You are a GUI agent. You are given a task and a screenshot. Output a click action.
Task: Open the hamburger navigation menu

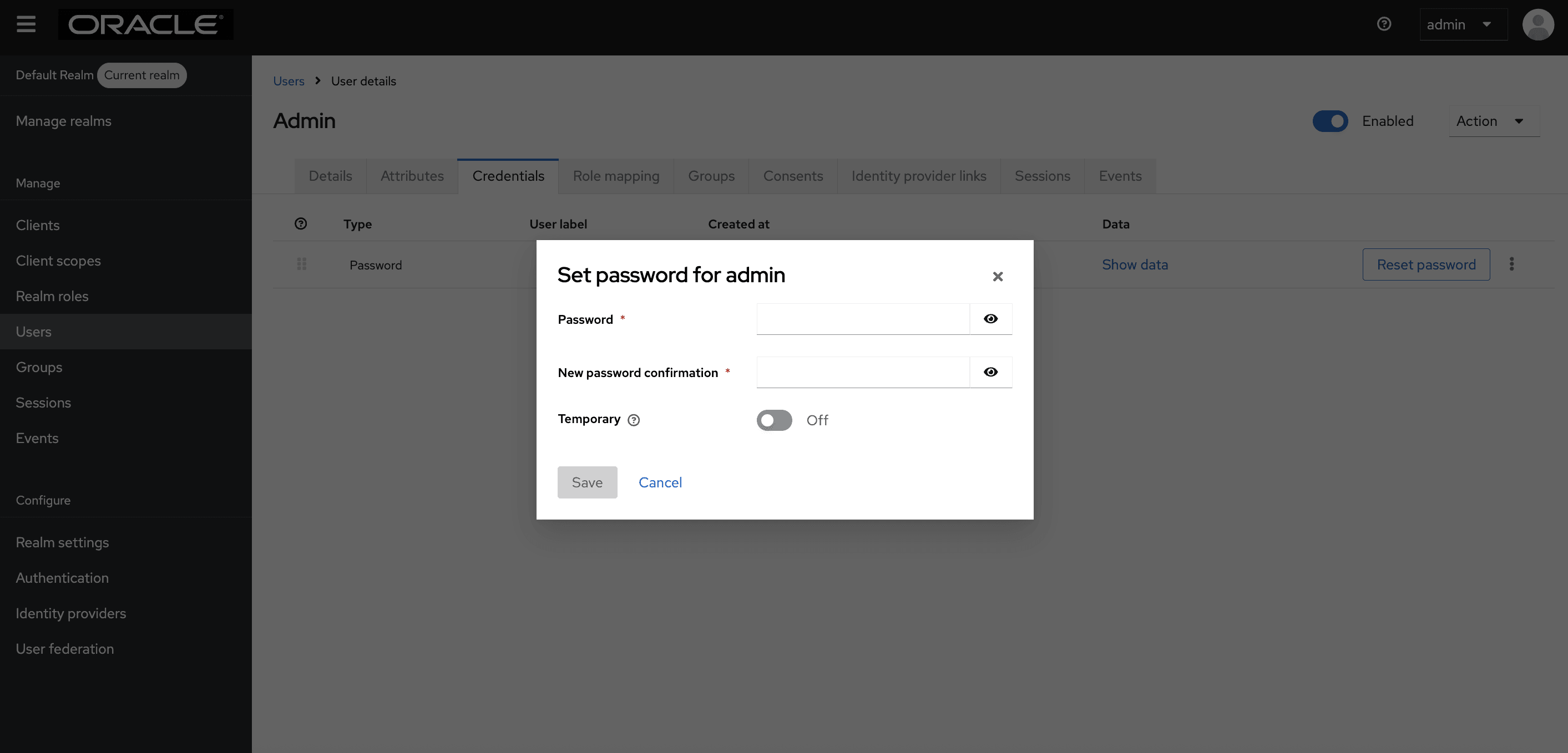(x=26, y=24)
